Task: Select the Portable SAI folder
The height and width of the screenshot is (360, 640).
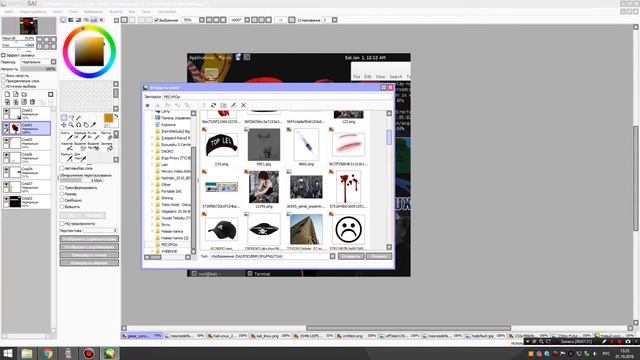Action: coord(171,191)
